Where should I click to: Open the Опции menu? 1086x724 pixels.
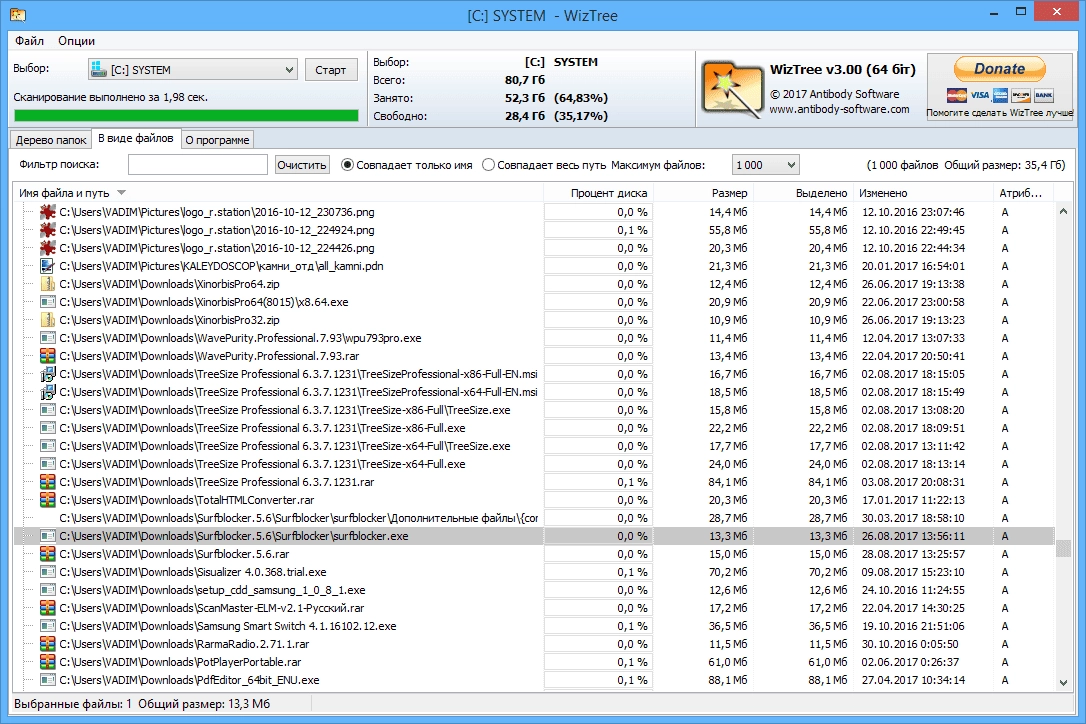point(76,41)
